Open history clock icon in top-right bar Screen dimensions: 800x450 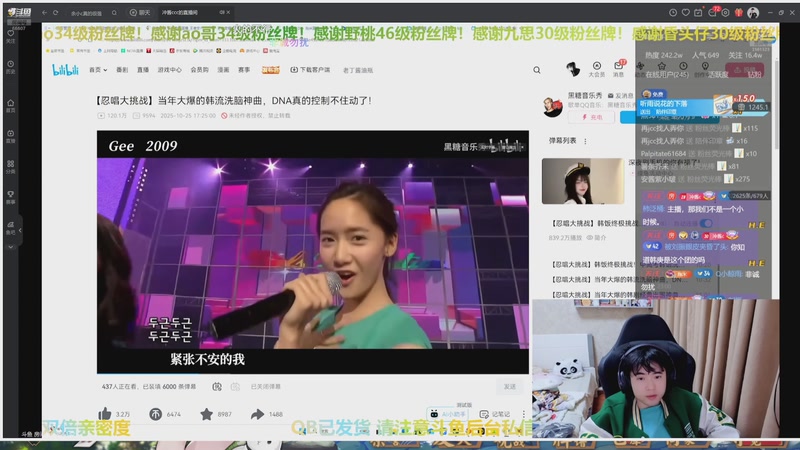click(673, 12)
